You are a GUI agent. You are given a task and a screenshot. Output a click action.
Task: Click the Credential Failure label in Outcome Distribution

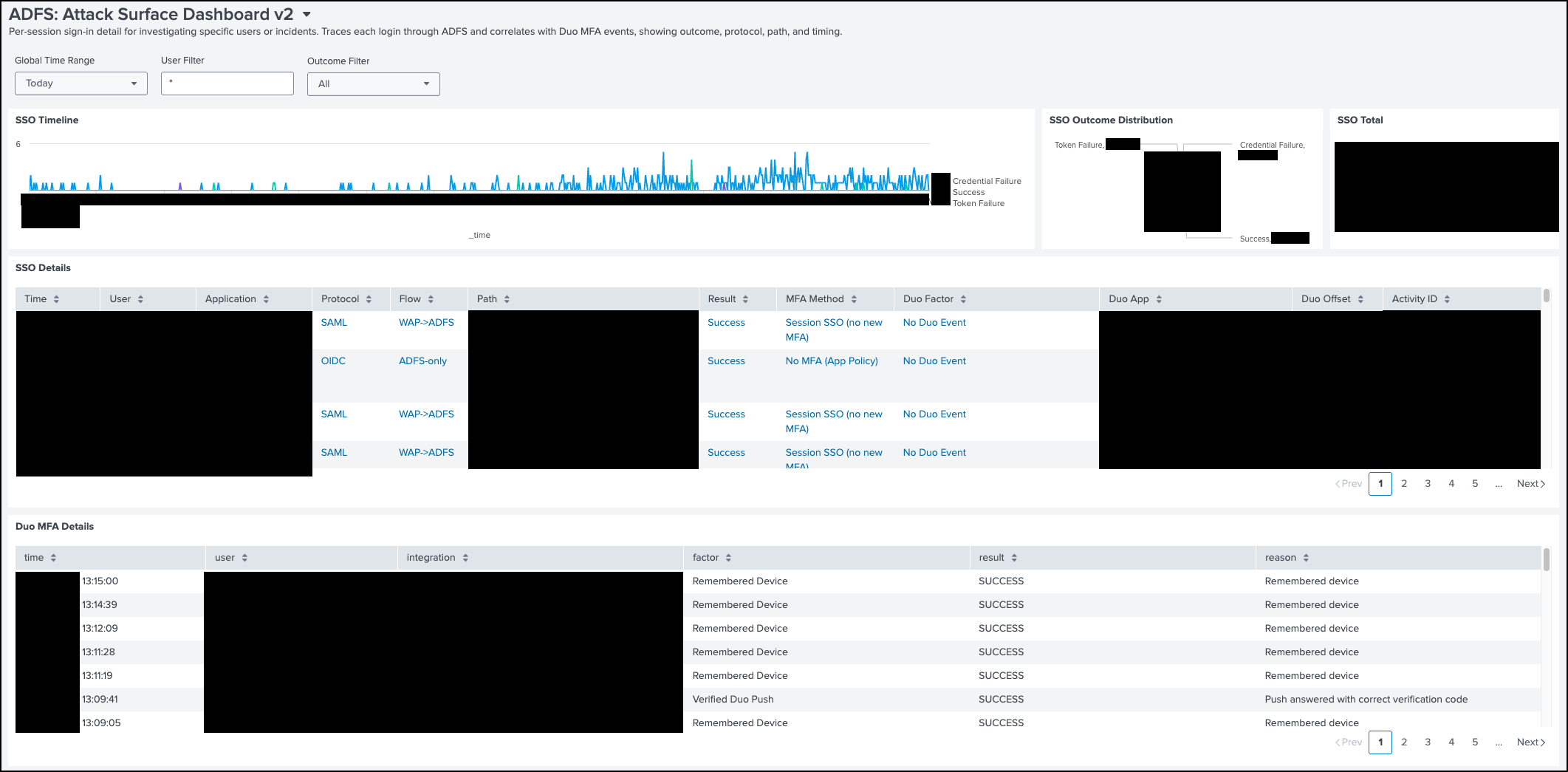[1272, 145]
